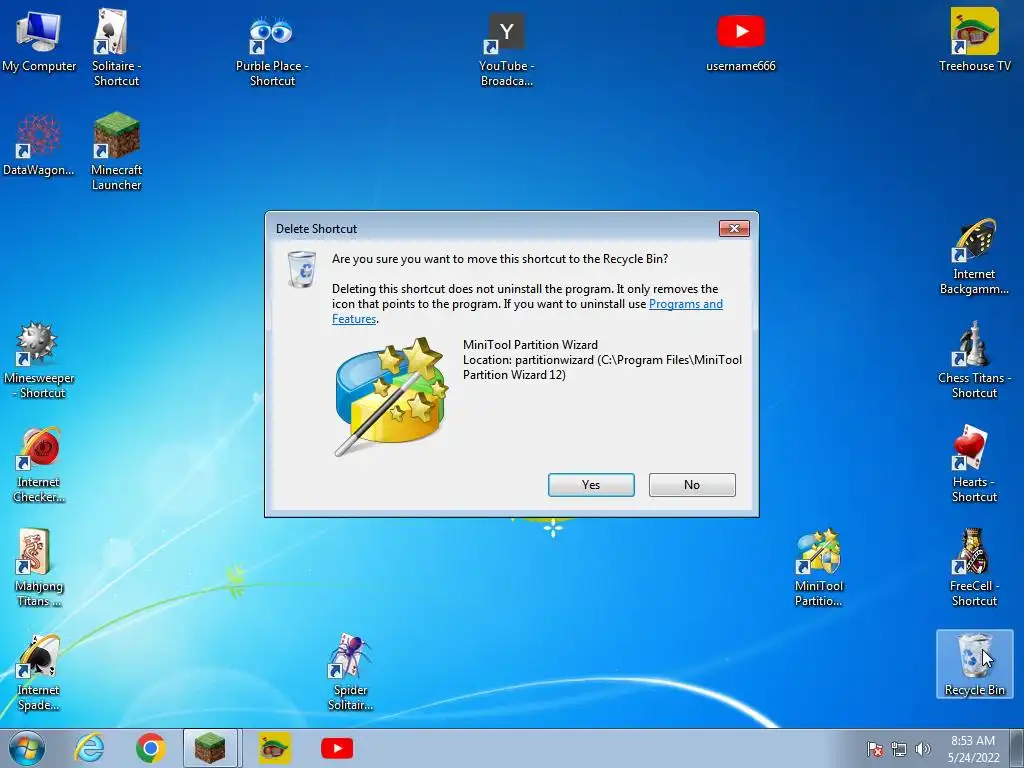Select the MiniTool Partition desktop shortcut
Image resolution: width=1024 pixels, height=768 pixels.
click(x=818, y=568)
